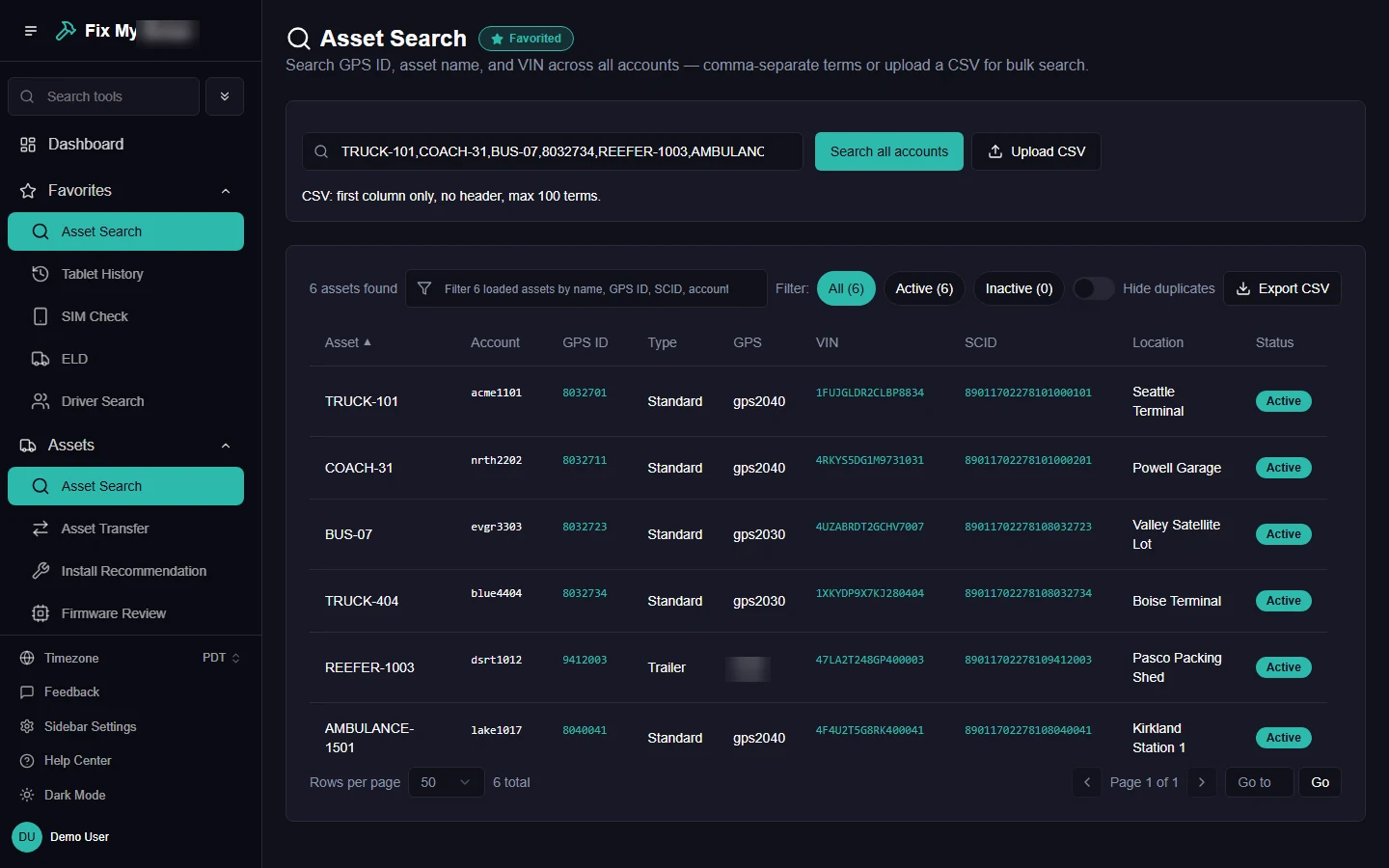The width and height of the screenshot is (1389, 868).
Task: Toggle the sidebar with the hamburger icon
Action: 31,31
